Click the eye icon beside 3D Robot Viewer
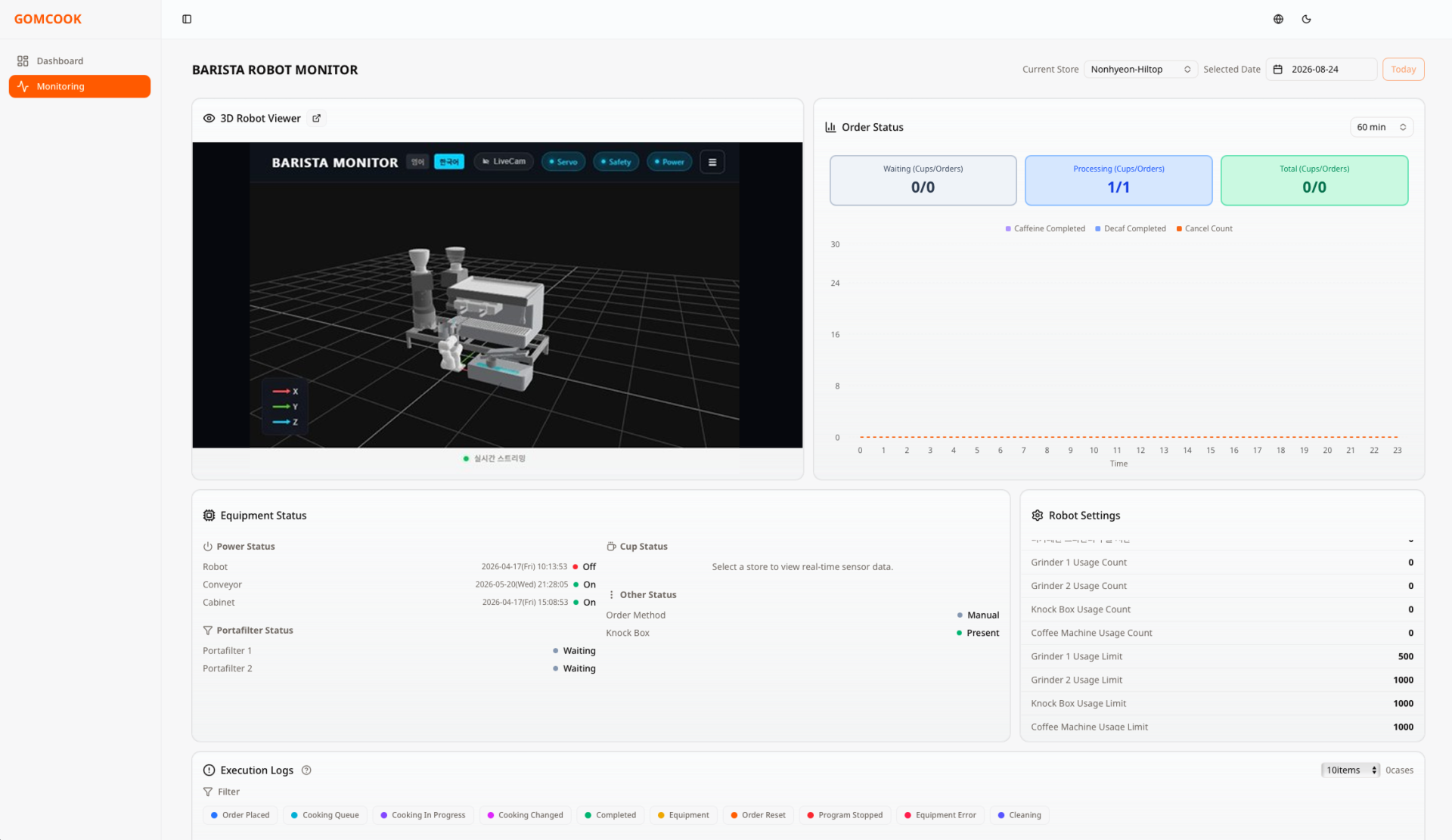The height and width of the screenshot is (840, 1452). click(x=209, y=118)
